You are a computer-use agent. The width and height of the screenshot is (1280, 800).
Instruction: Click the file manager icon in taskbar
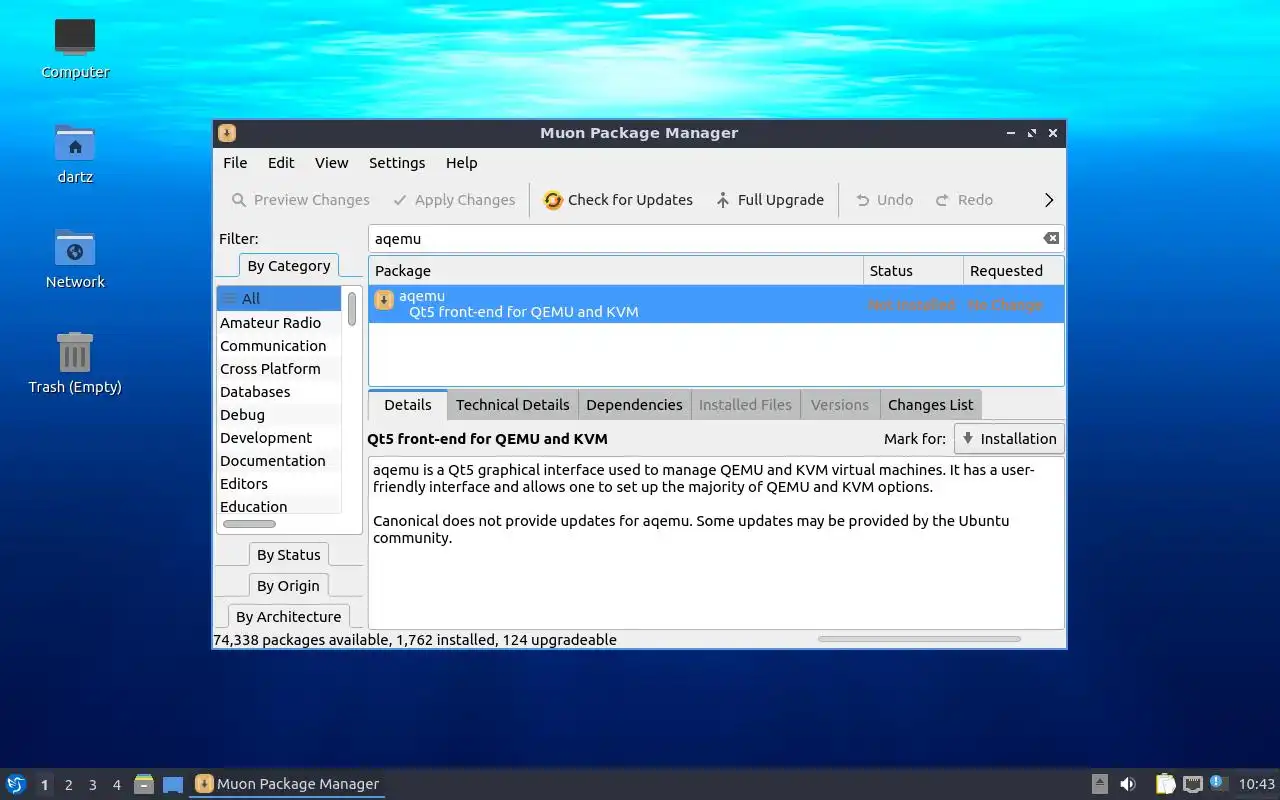143,784
